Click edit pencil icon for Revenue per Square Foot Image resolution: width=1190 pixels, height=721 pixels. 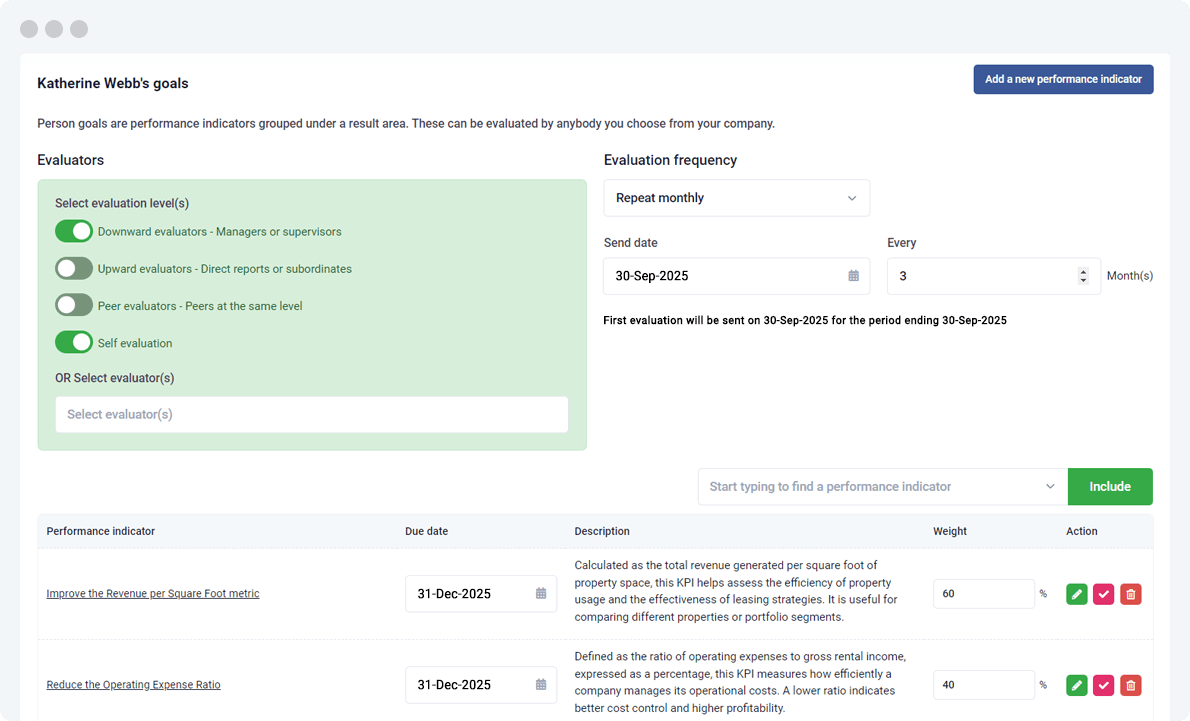(x=1076, y=594)
